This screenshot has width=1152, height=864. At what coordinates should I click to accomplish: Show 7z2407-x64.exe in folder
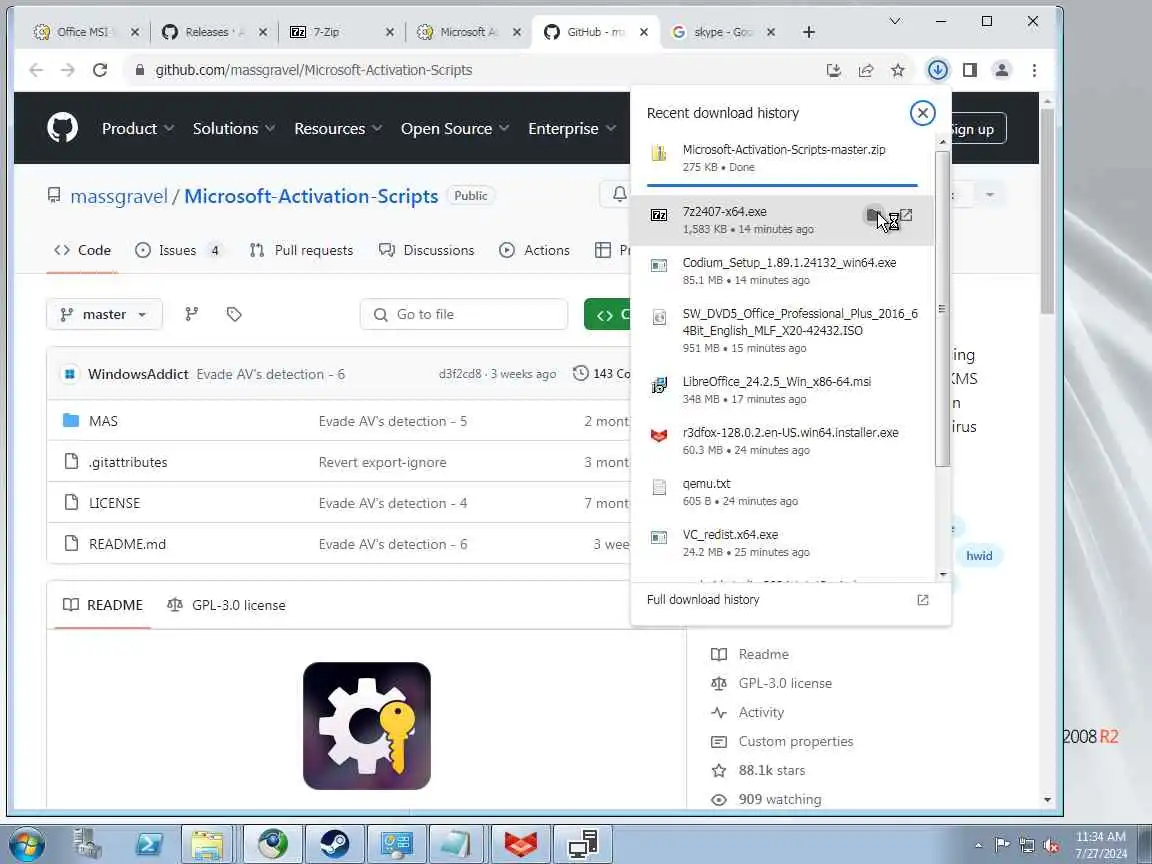(x=874, y=215)
